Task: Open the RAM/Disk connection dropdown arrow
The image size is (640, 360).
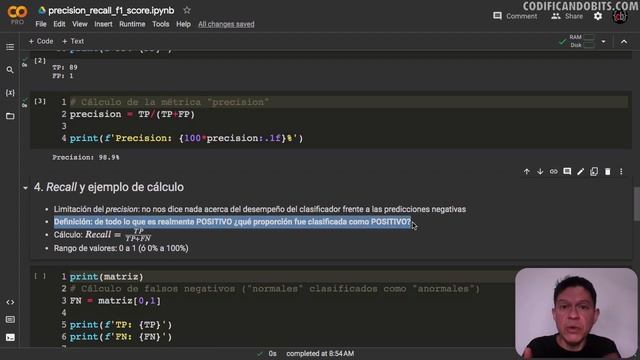Action: [603, 42]
